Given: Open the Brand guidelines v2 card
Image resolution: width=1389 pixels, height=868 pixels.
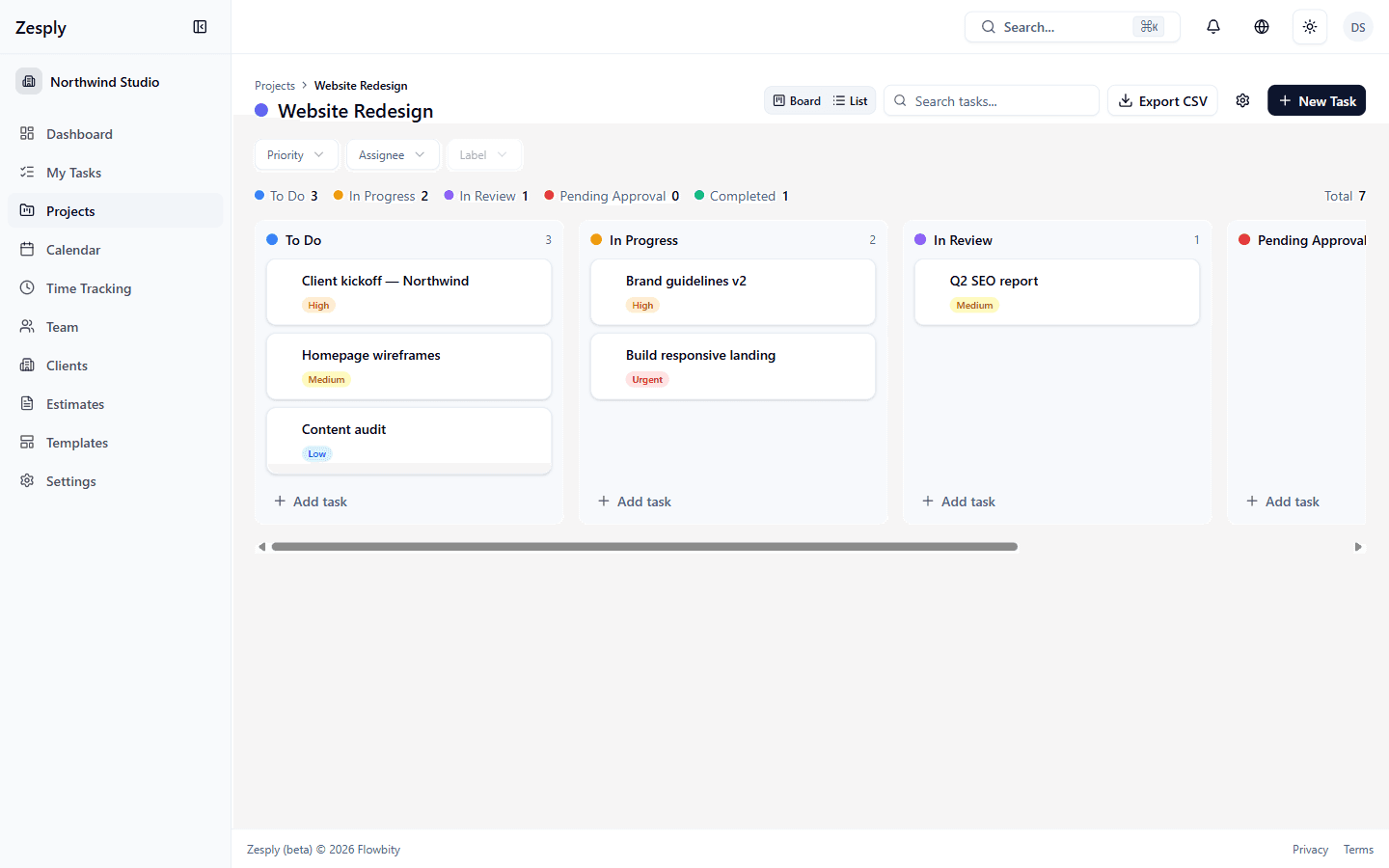Looking at the screenshot, I should 733,292.
